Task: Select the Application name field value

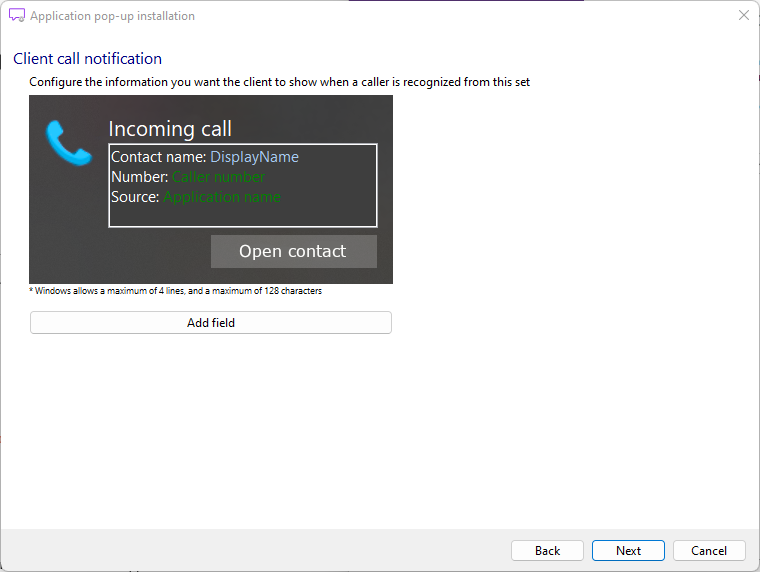Action: [x=222, y=197]
